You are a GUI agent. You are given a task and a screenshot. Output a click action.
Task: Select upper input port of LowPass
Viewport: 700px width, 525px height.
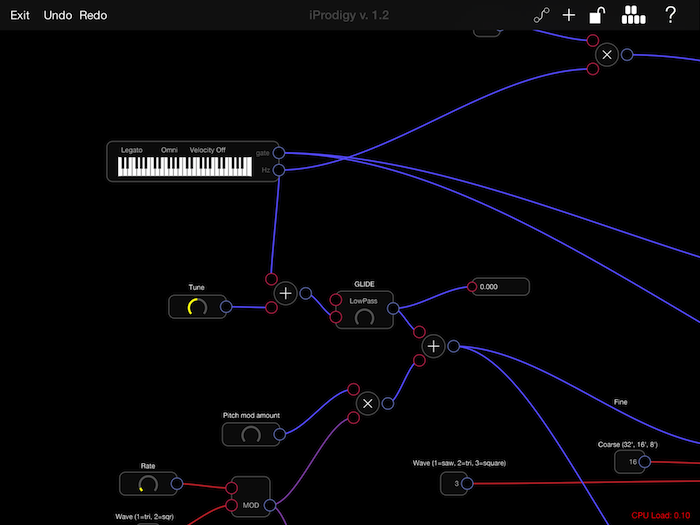coord(336,300)
